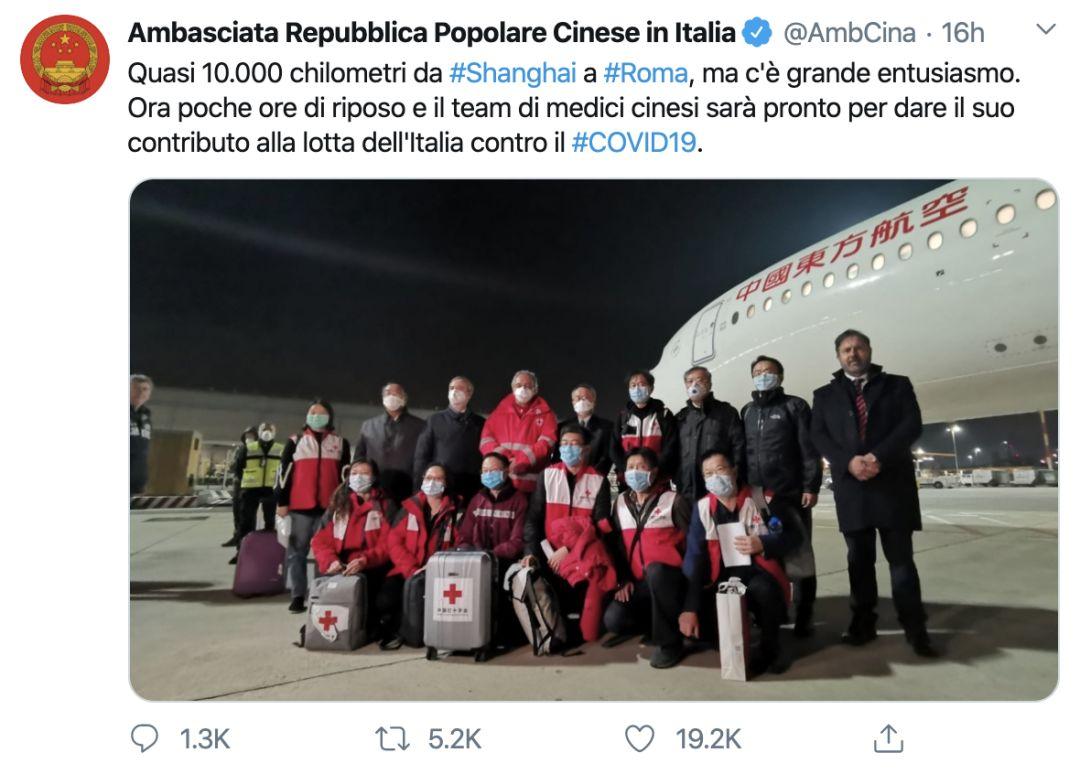Open the airport group photo
The height and width of the screenshot is (774, 1080).
(594, 440)
